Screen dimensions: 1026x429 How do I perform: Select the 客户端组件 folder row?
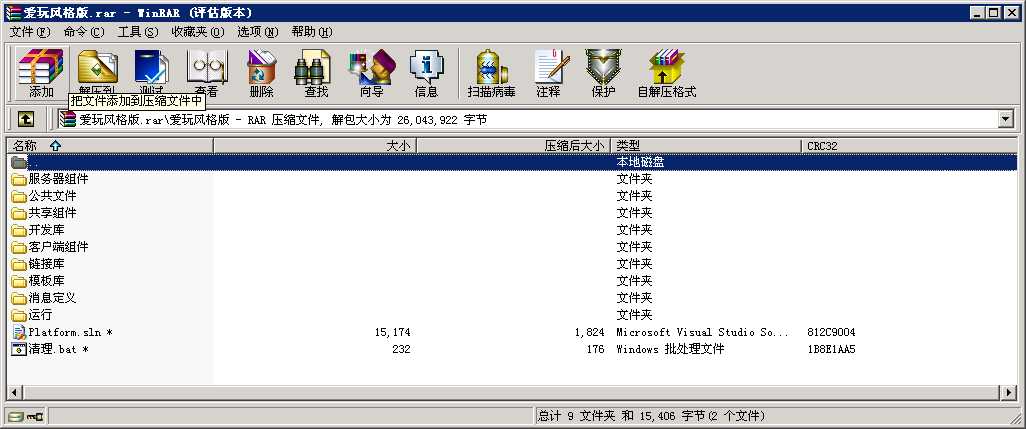[512, 247]
